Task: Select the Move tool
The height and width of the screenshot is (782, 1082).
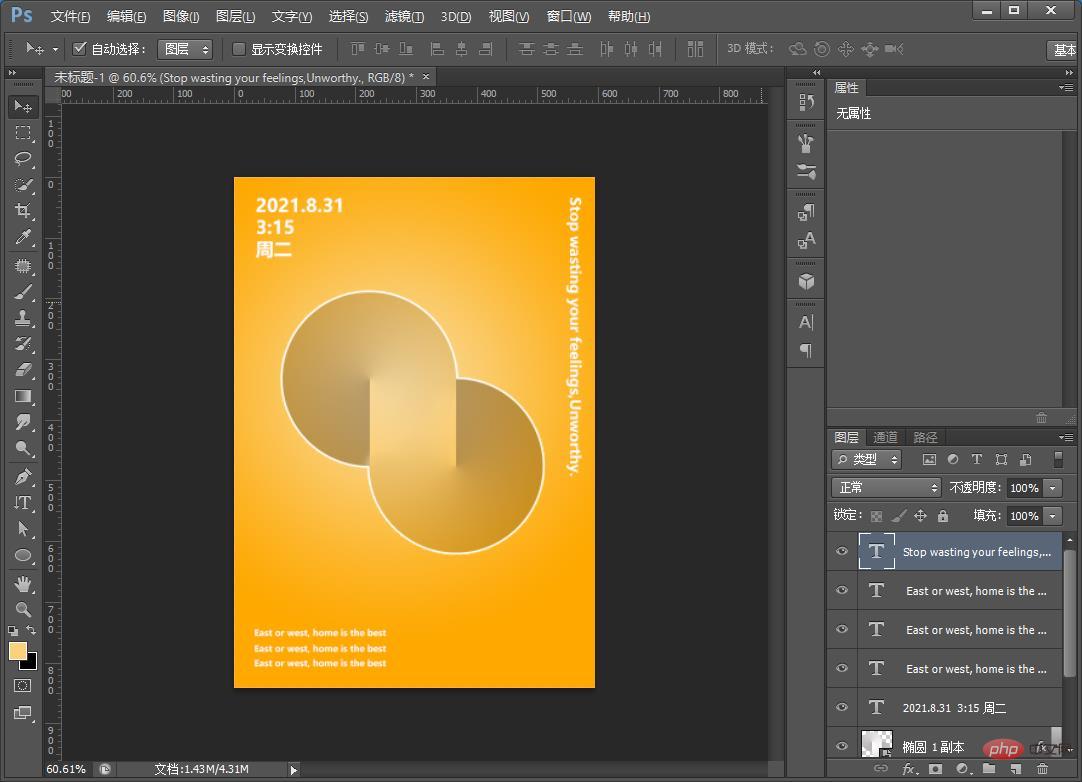Action: (x=23, y=106)
